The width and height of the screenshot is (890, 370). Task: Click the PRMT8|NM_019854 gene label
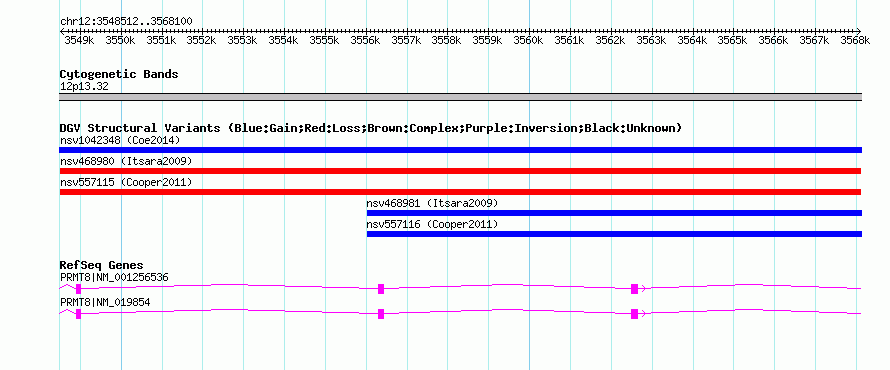click(105, 302)
